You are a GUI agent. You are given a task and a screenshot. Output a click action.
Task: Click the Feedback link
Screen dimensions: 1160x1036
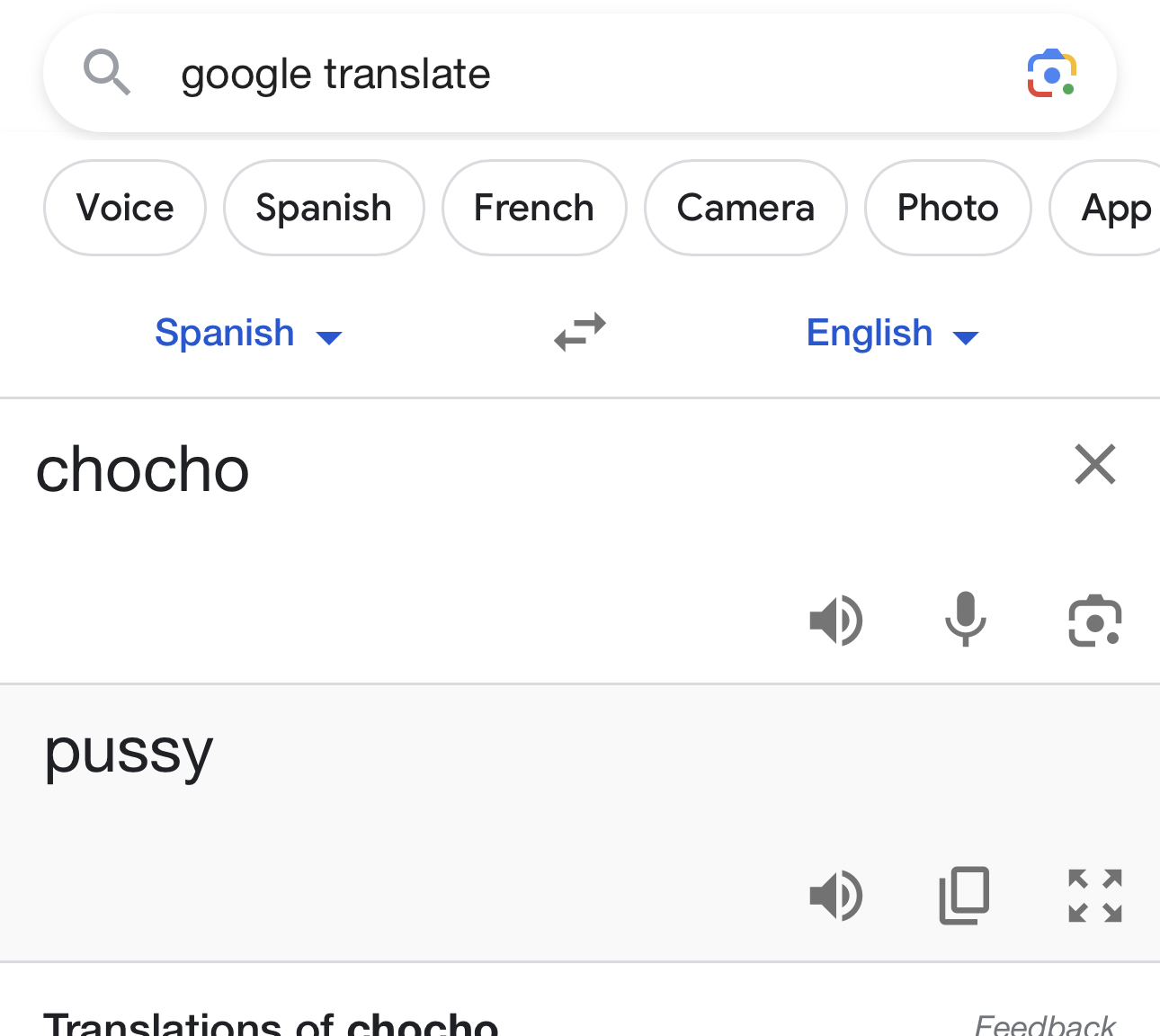[1045, 1025]
